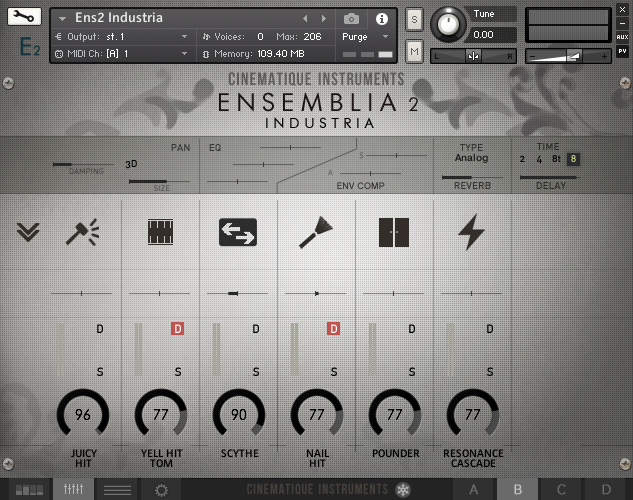This screenshot has width=633, height=500.
Task: Solo the Juicy Hit channel
Action: (x=100, y=371)
